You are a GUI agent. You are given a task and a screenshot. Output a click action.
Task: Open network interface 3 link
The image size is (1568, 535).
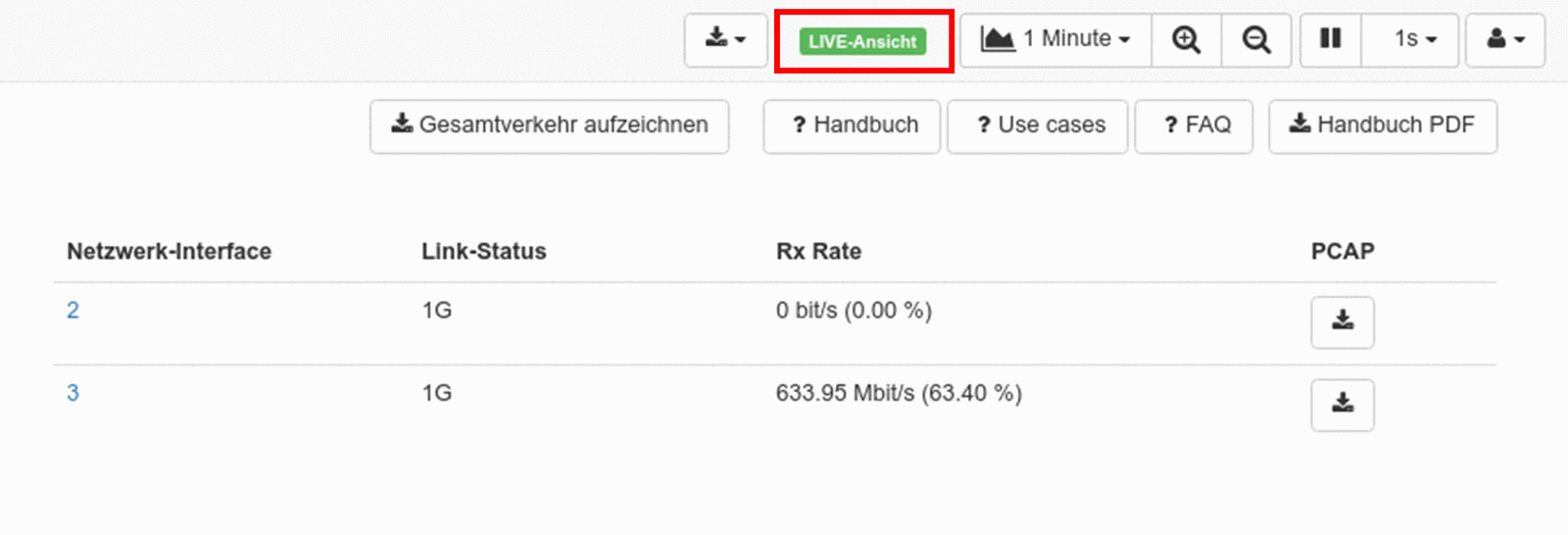pos(73,393)
